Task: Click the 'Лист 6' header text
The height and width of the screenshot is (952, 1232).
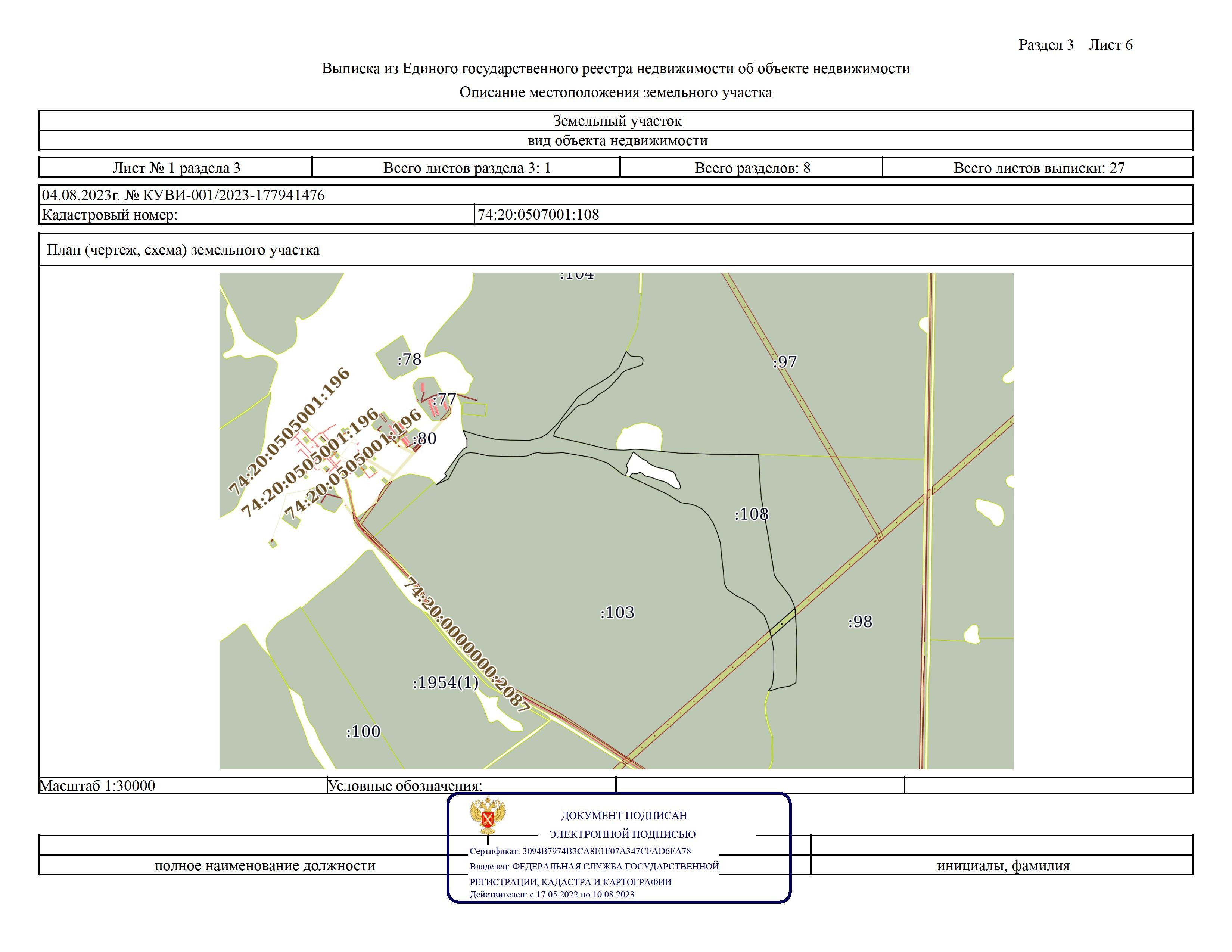Action: coord(1111,44)
